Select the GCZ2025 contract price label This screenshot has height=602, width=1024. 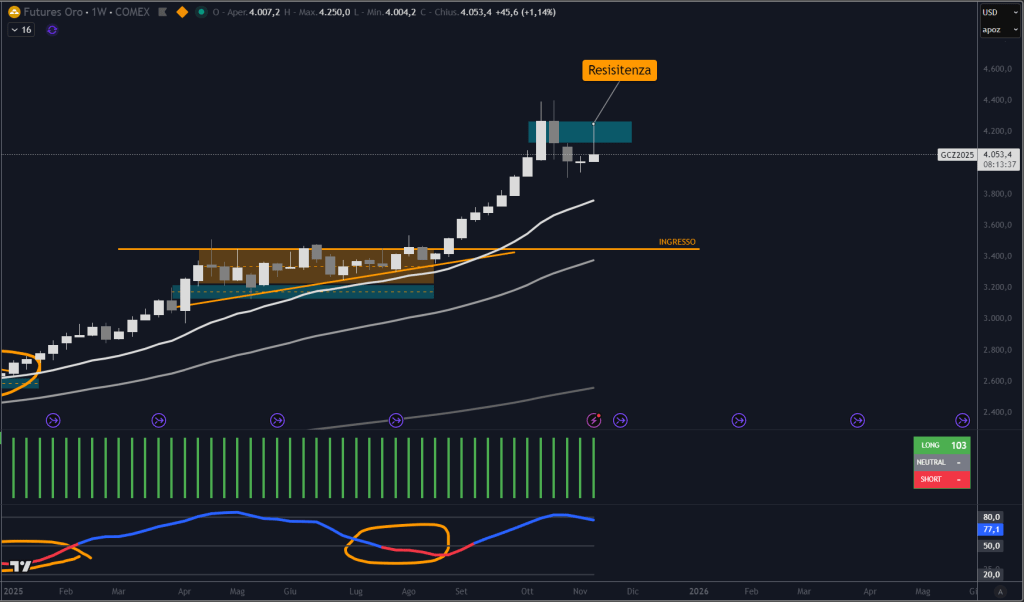tap(956, 155)
